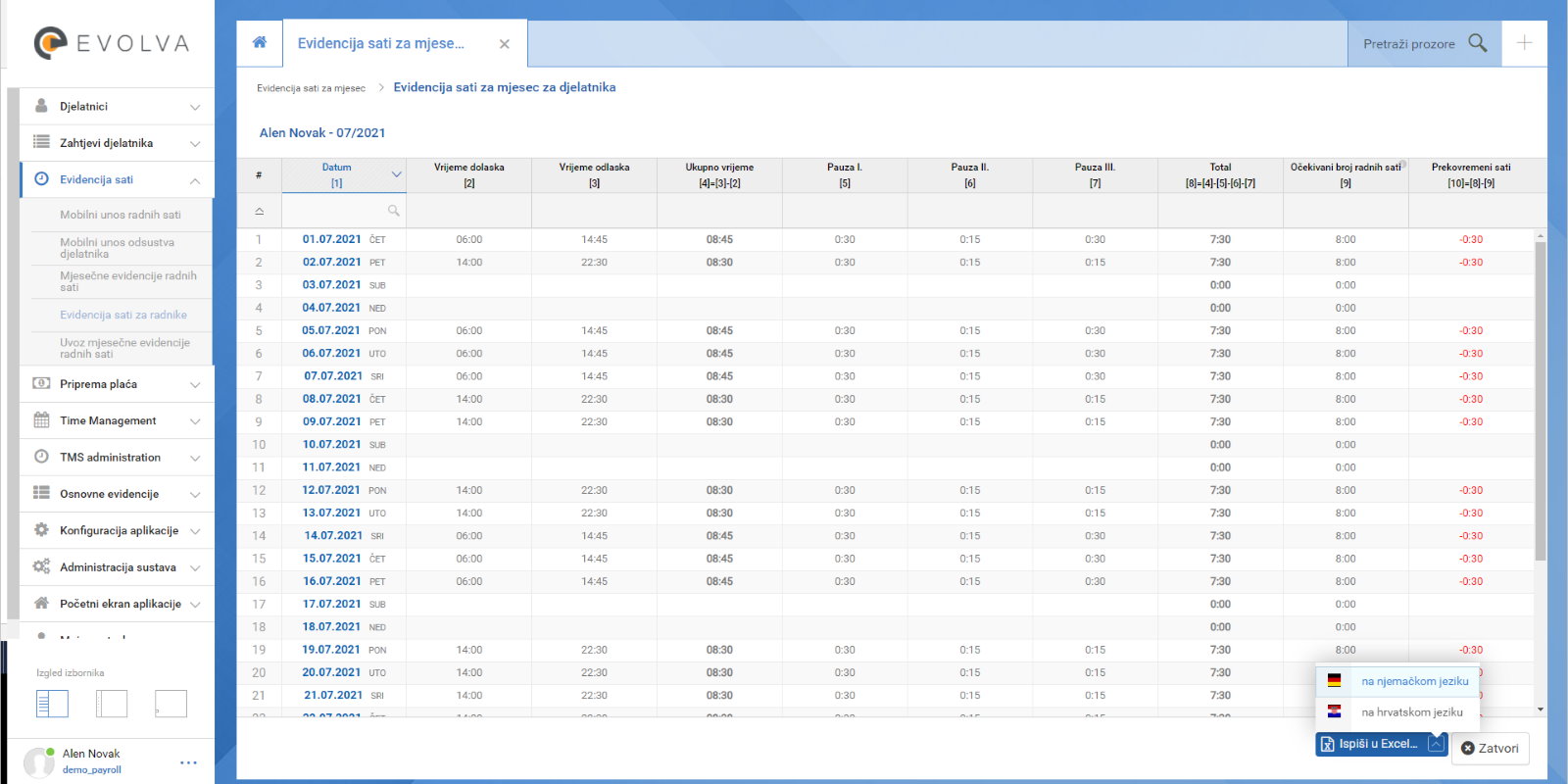Open the 14.07.2021 date entry
1568x784 pixels.
click(333, 535)
